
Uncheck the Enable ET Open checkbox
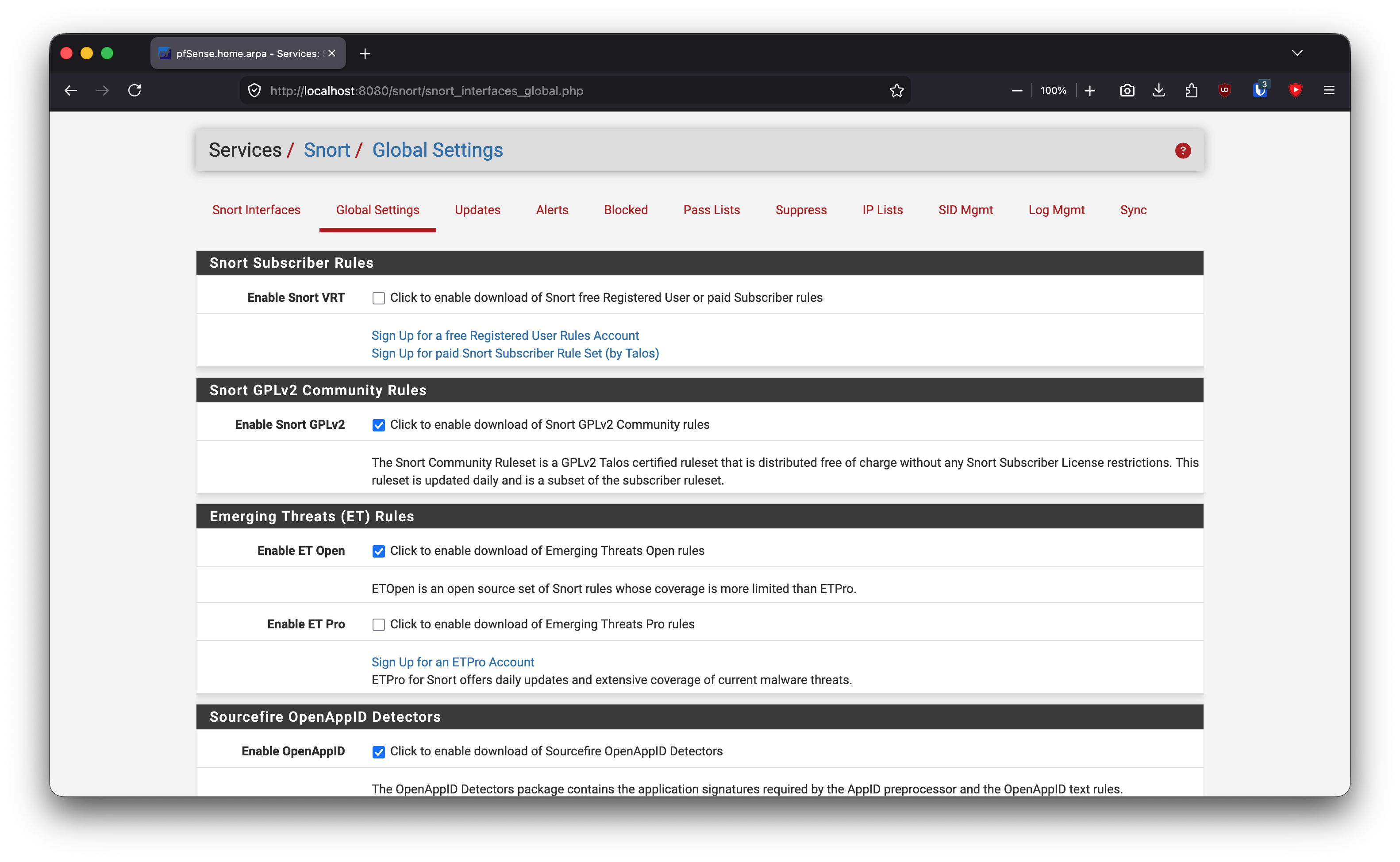point(378,551)
